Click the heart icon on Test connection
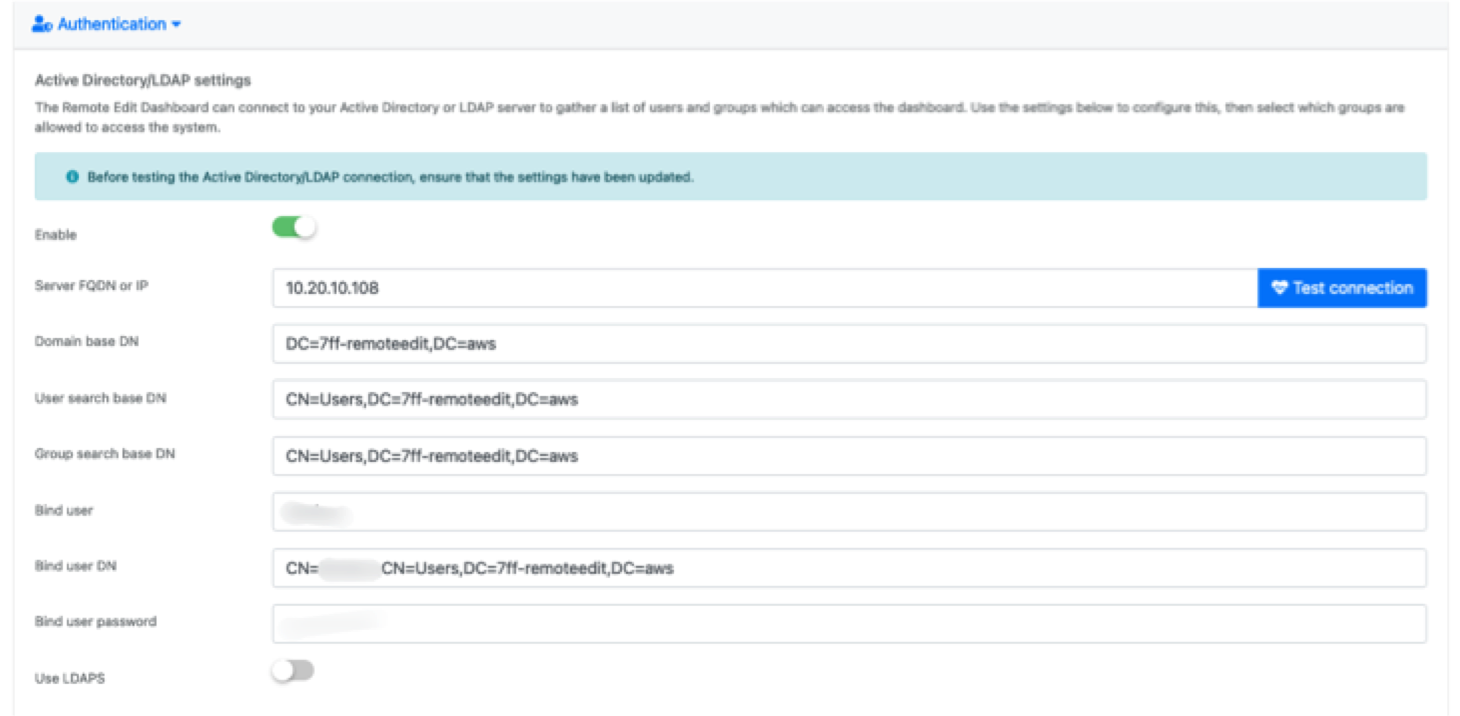This screenshot has height=716, width=1460. 1279,288
